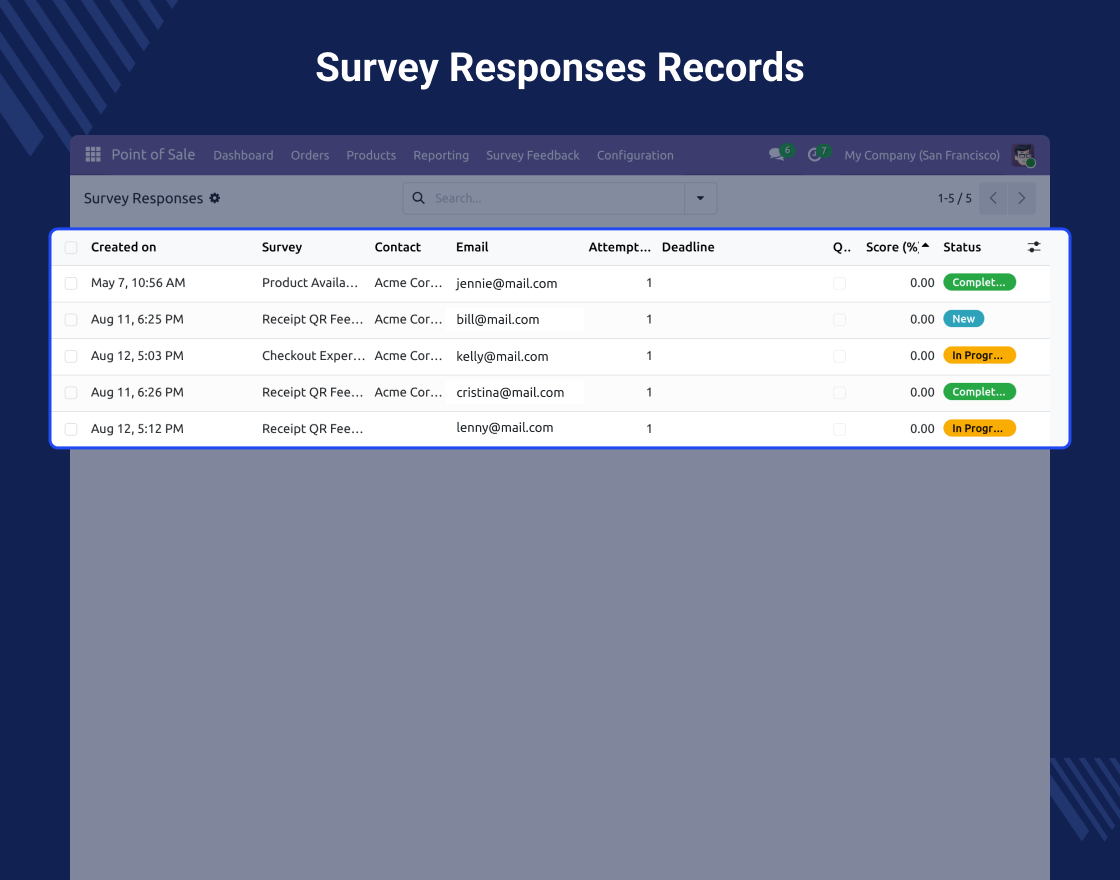Select the May 7, 10:56 AM row checkbox

[71, 284]
